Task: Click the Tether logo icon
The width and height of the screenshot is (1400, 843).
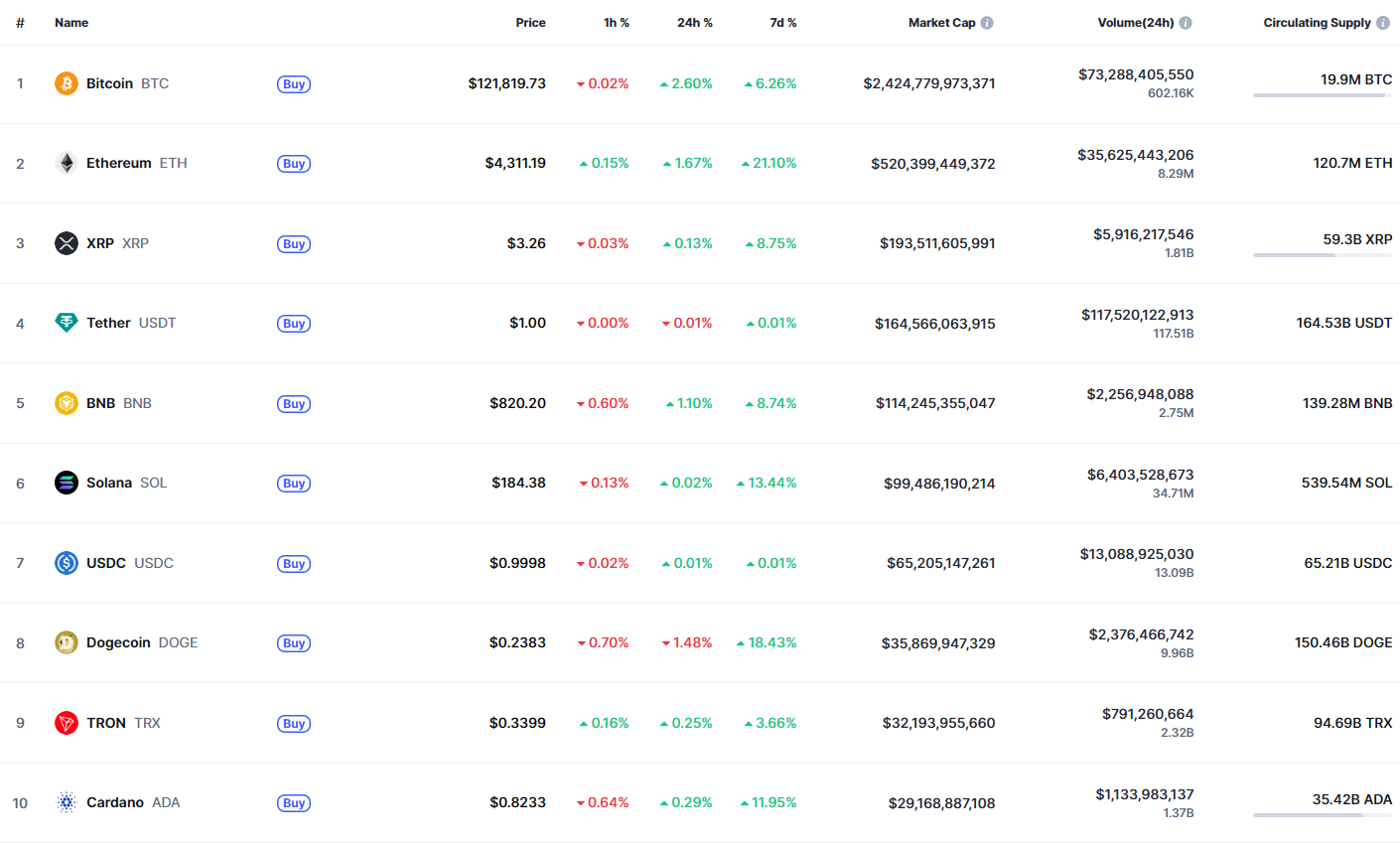Action: 67,323
